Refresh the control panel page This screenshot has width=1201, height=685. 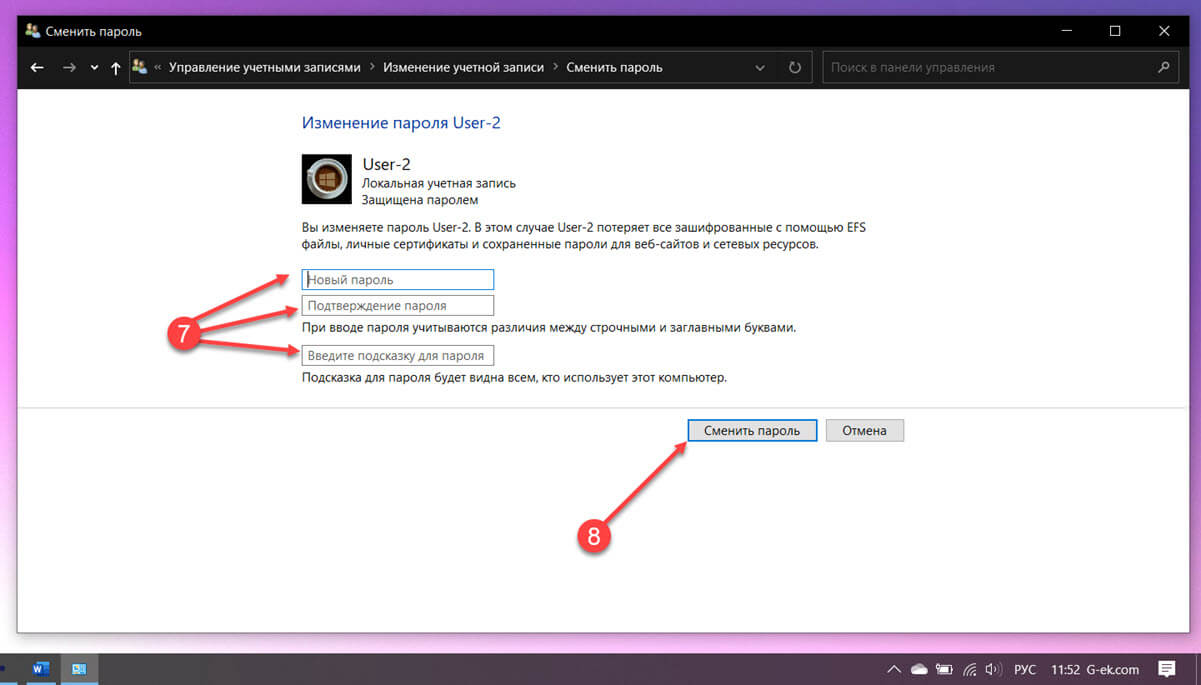click(x=795, y=68)
